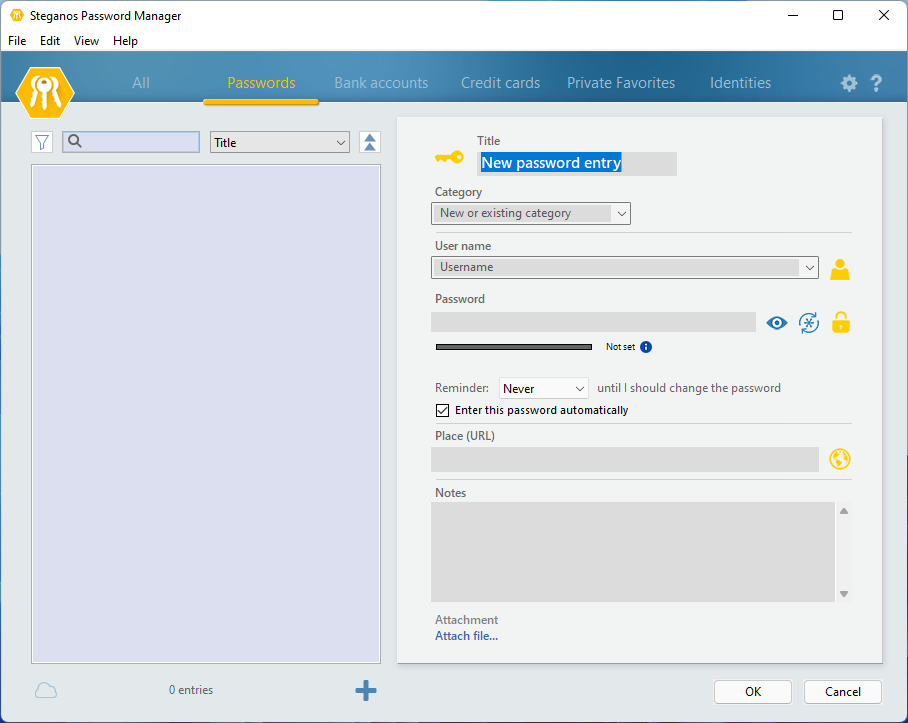
Task: Open the URL globe icon
Action: point(840,459)
